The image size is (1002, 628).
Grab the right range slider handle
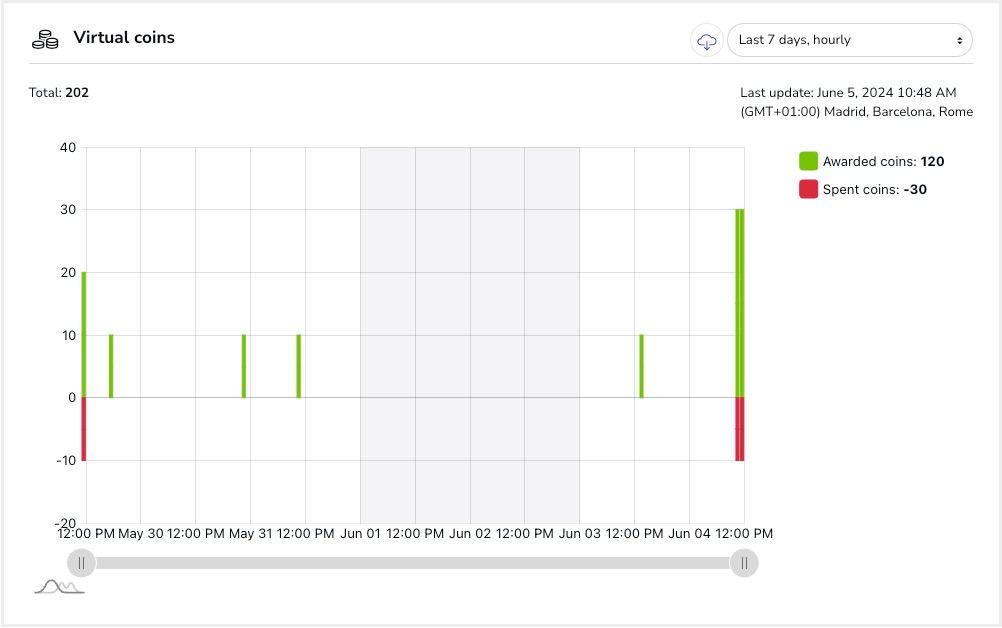744,563
